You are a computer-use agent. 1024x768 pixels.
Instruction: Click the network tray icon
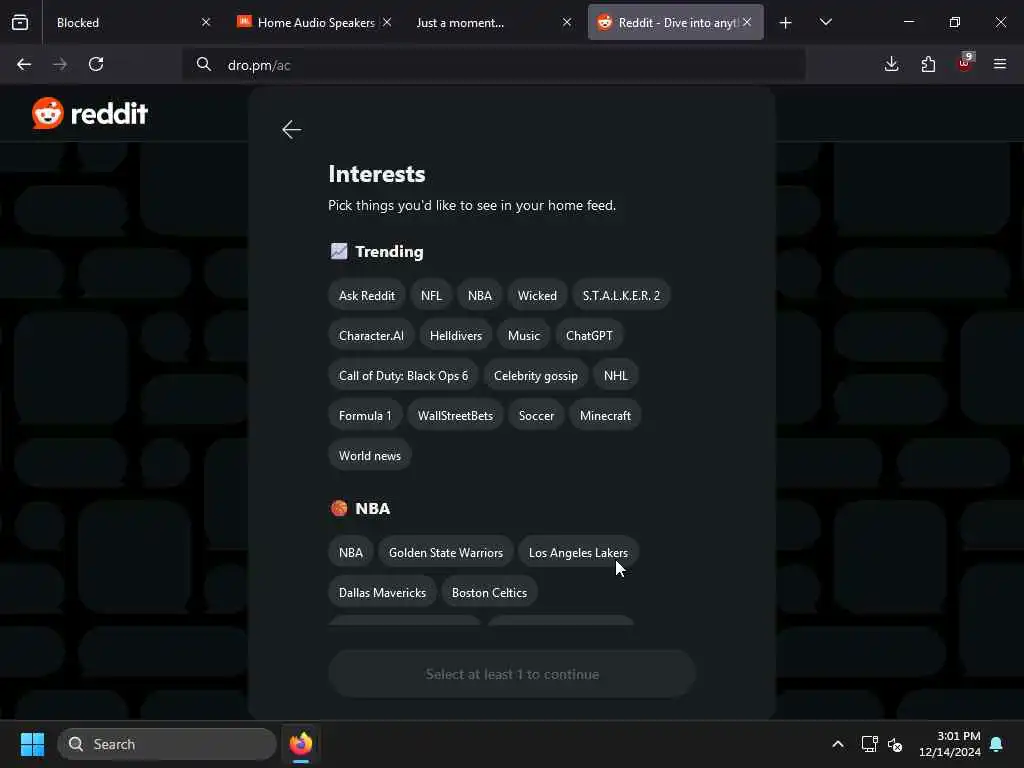pos(869,744)
